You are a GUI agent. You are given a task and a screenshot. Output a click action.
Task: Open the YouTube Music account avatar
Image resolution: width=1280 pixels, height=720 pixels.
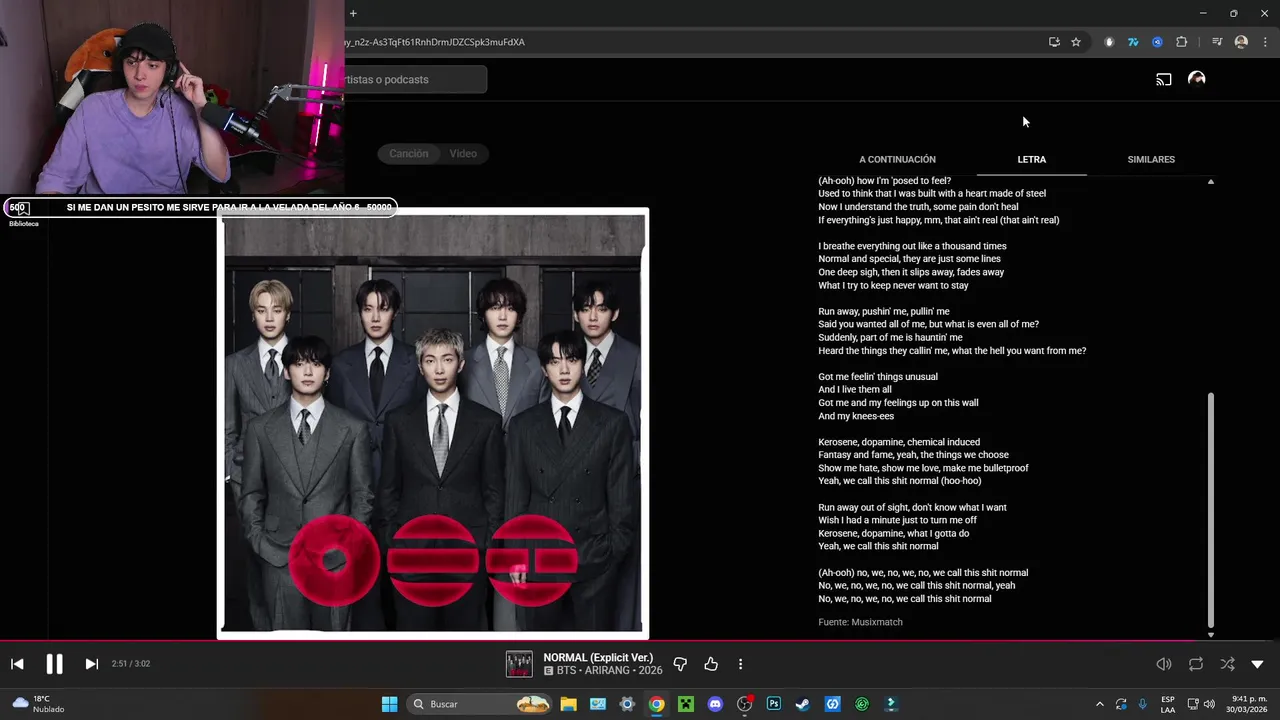coord(1196,79)
